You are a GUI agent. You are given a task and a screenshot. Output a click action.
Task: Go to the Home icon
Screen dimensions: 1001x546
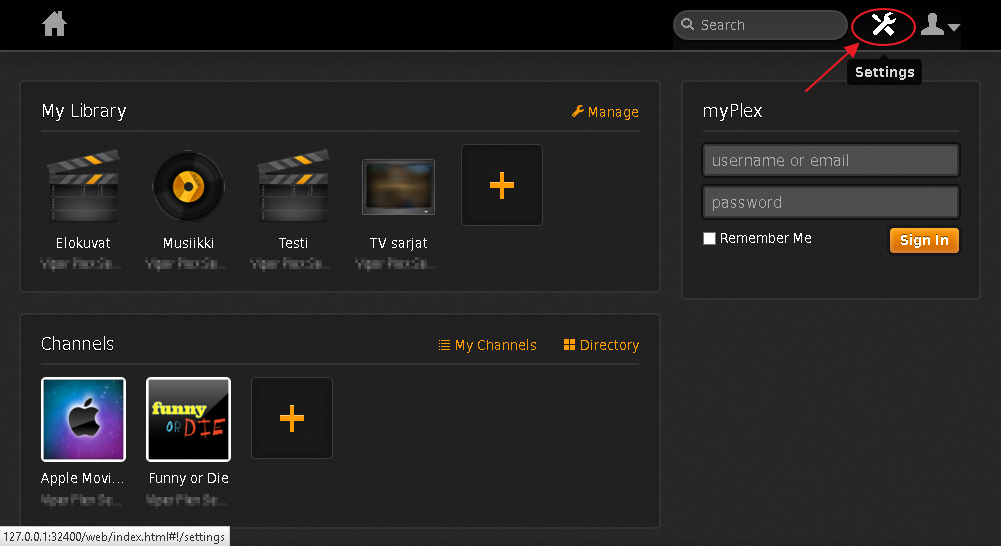[x=54, y=24]
